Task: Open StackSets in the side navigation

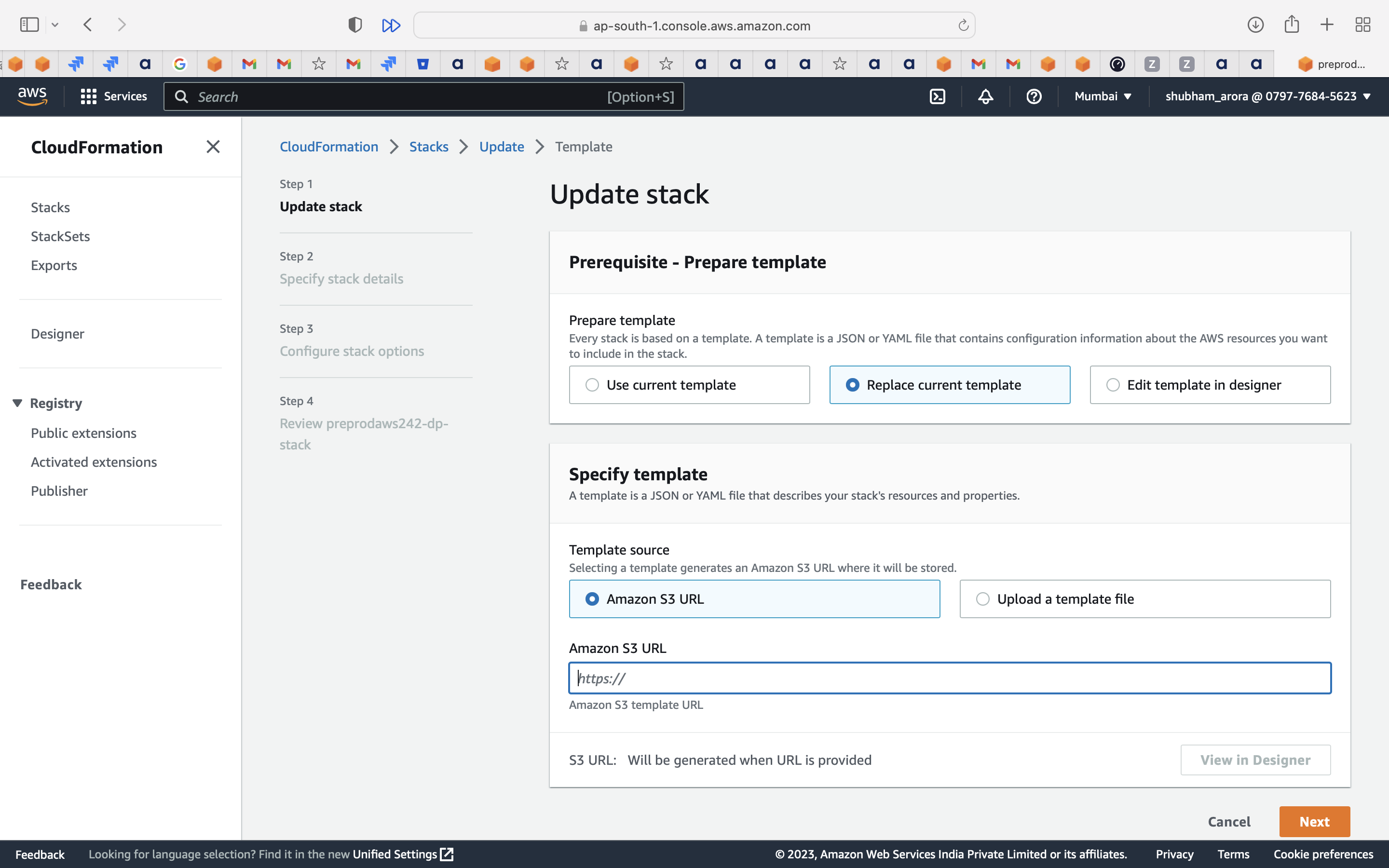Action: pyautogui.click(x=60, y=236)
